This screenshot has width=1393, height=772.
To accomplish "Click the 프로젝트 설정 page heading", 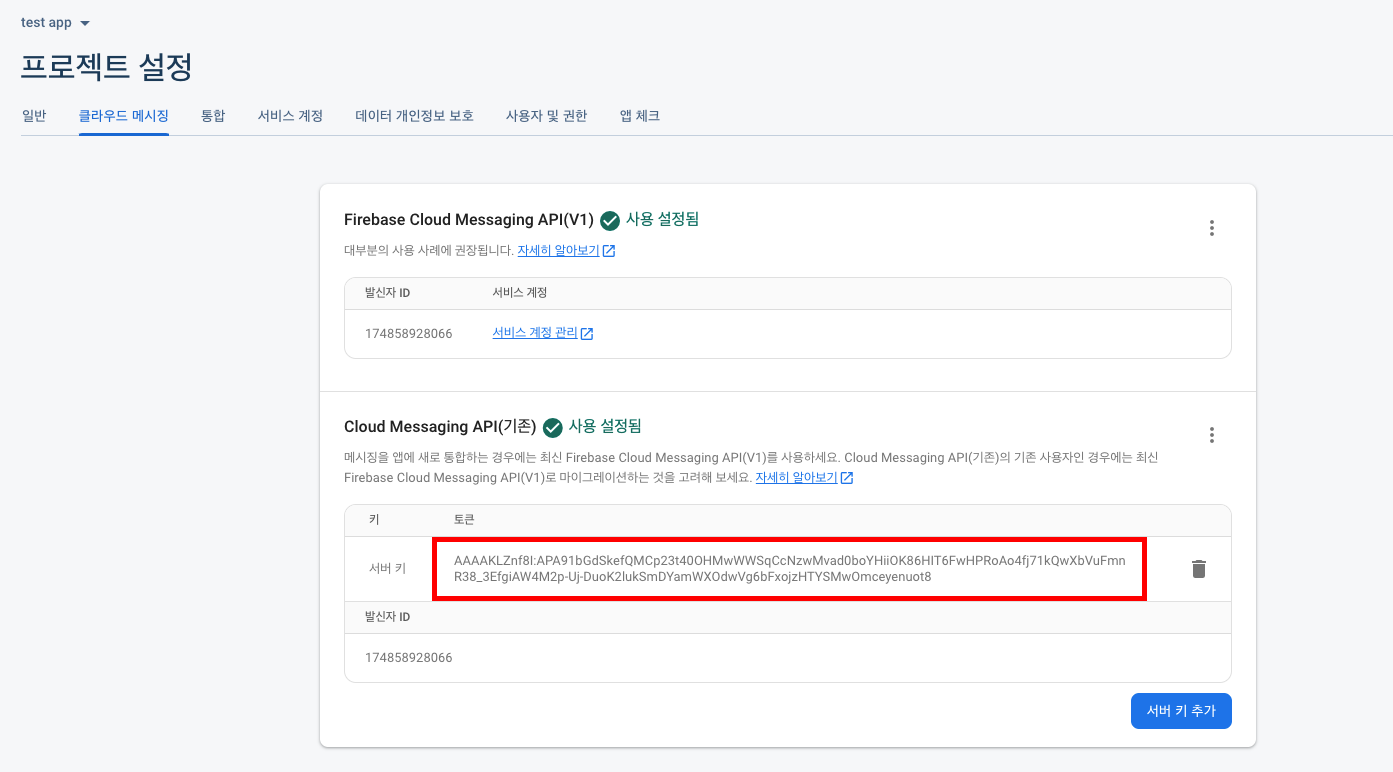I will 106,67.
